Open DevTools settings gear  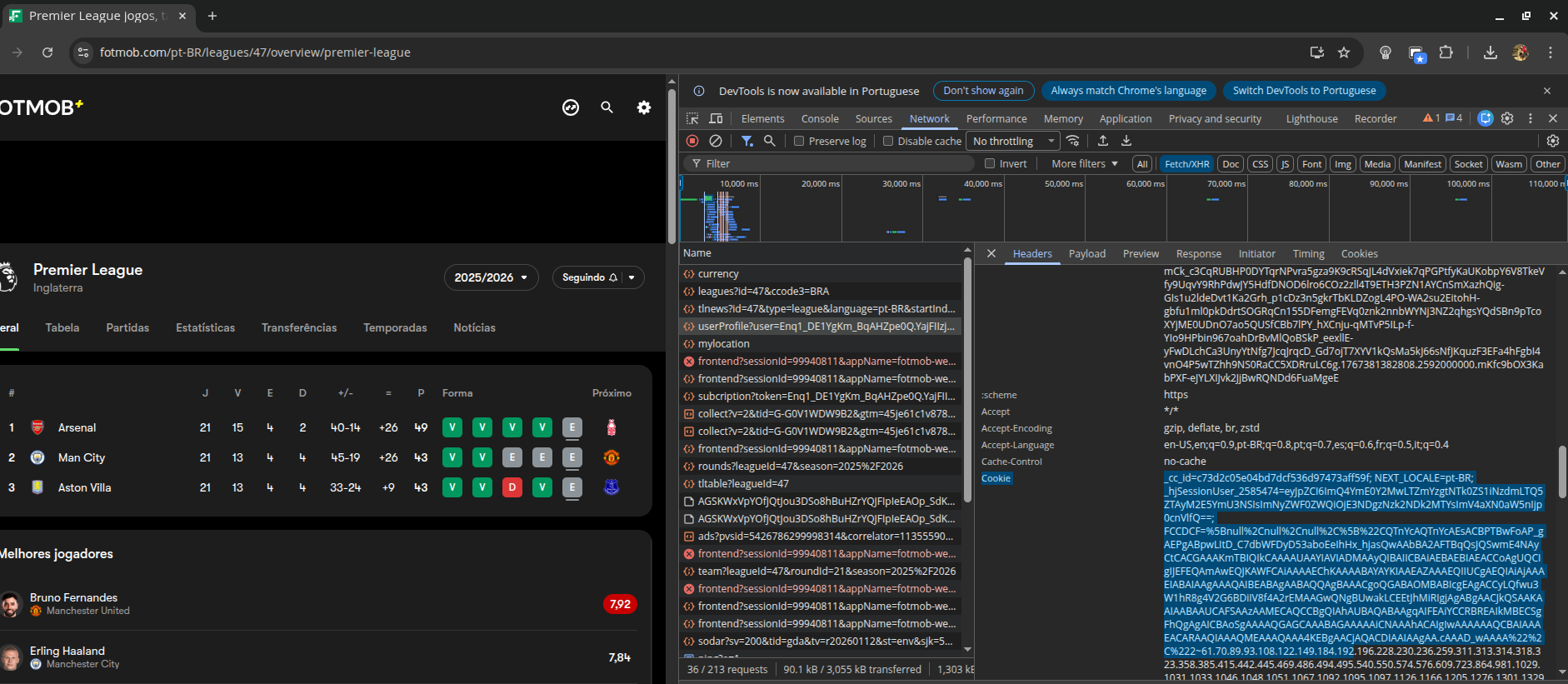(1507, 118)
